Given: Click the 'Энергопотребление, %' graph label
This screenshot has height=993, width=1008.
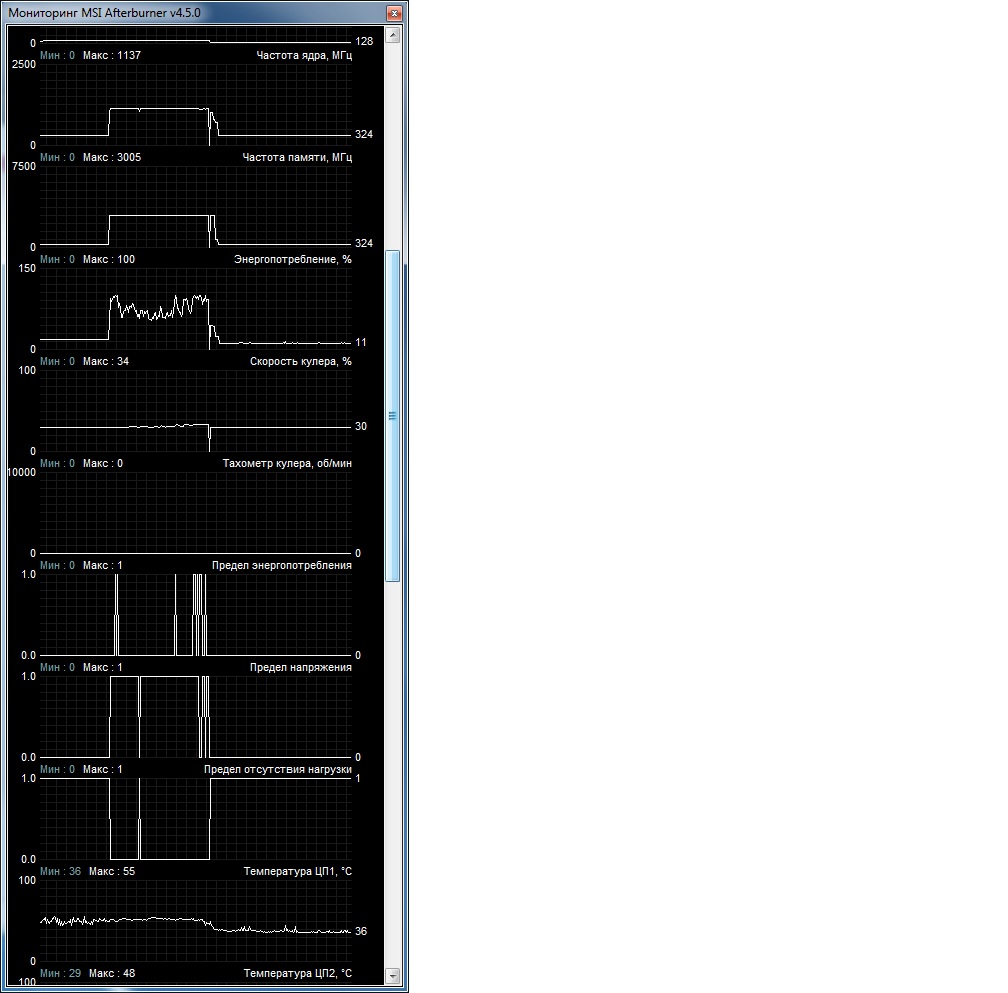Looking at the screenshot, I should [x=292, y=259].
